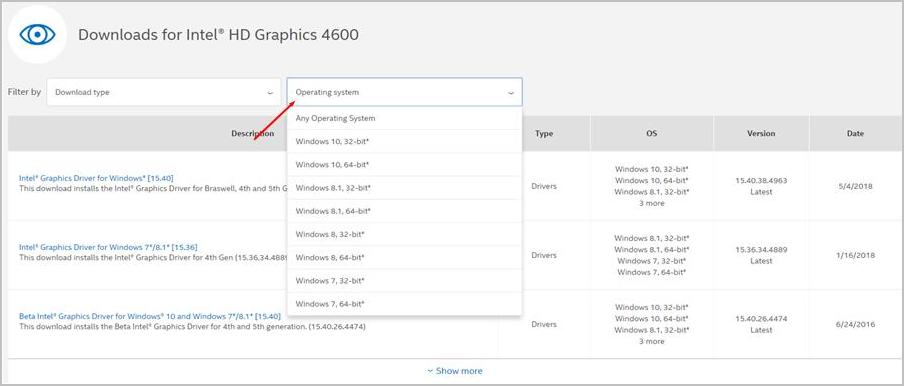This screenshot has width=904, height=386.
Task: Click the 5/4/2018 date cell
Action: [856, 186]
